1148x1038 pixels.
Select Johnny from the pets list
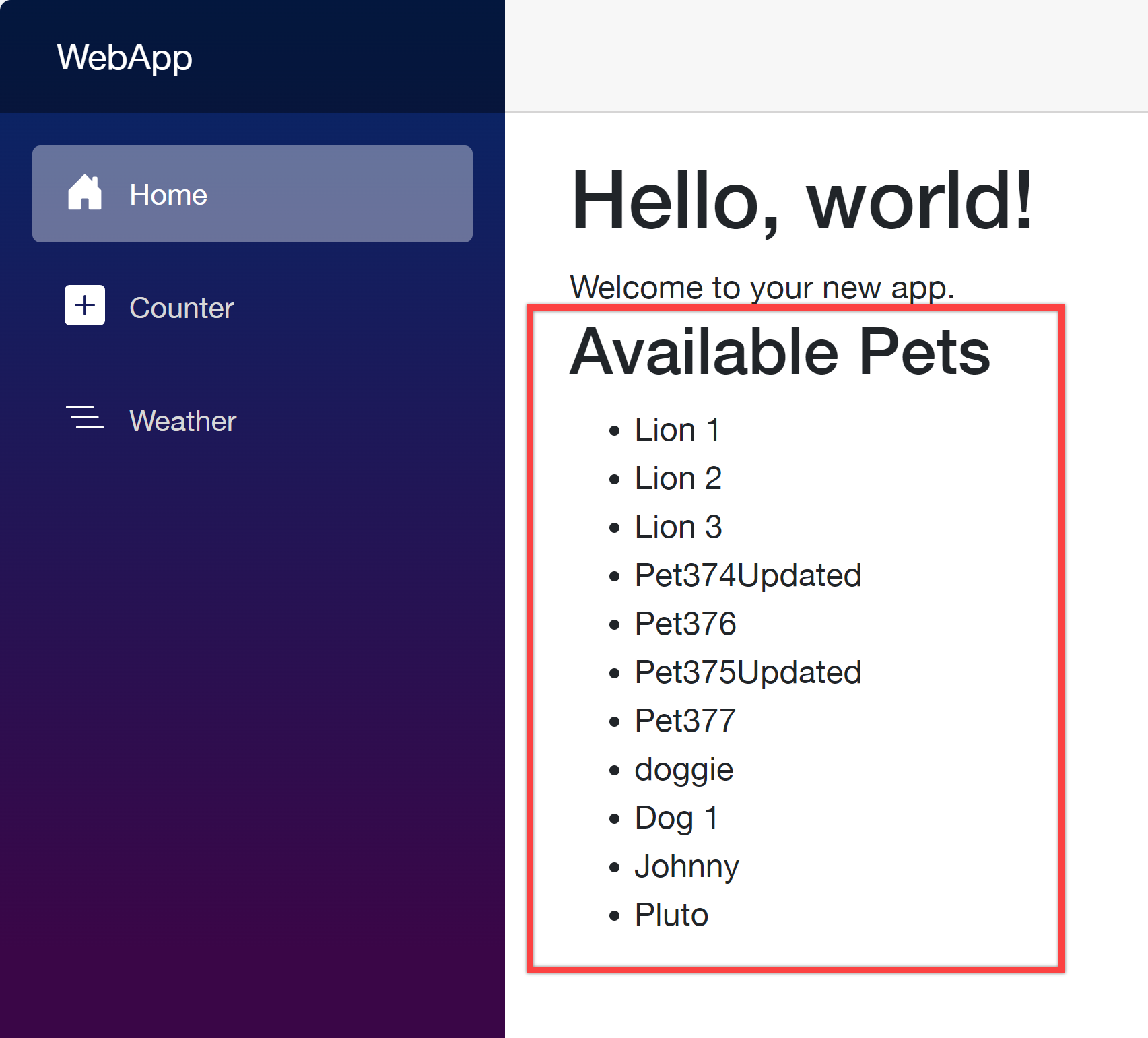point(686,866)
